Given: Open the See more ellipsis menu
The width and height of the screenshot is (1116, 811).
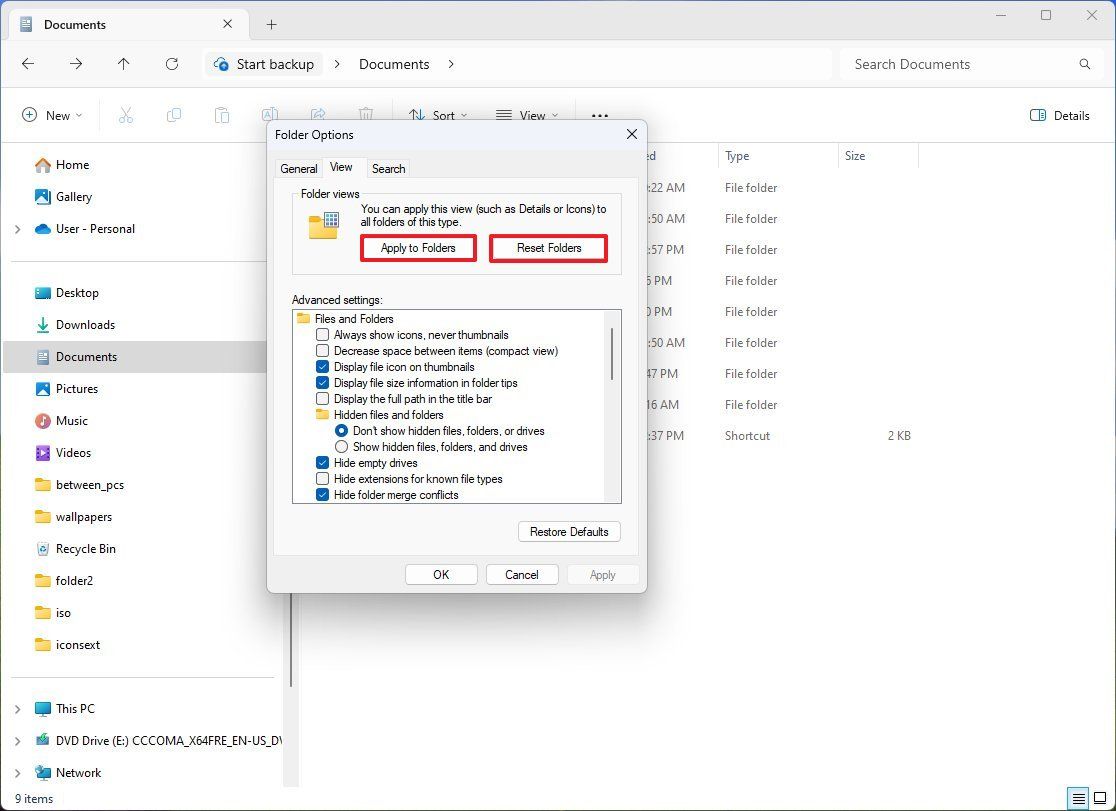Looking at the screenshot, I should 599,115.
